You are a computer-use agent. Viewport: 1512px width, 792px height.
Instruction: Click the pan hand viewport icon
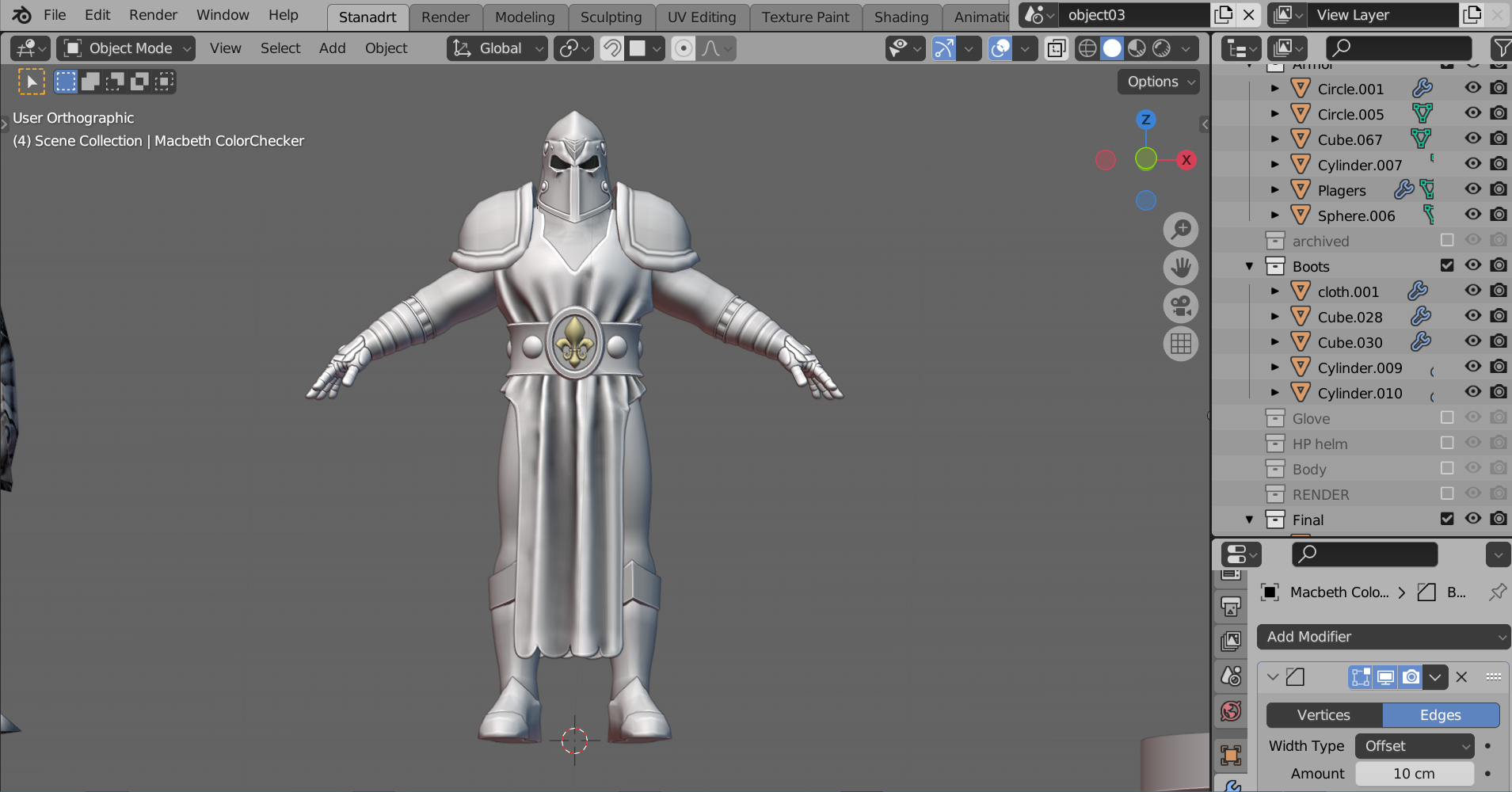pos(1181,268)
